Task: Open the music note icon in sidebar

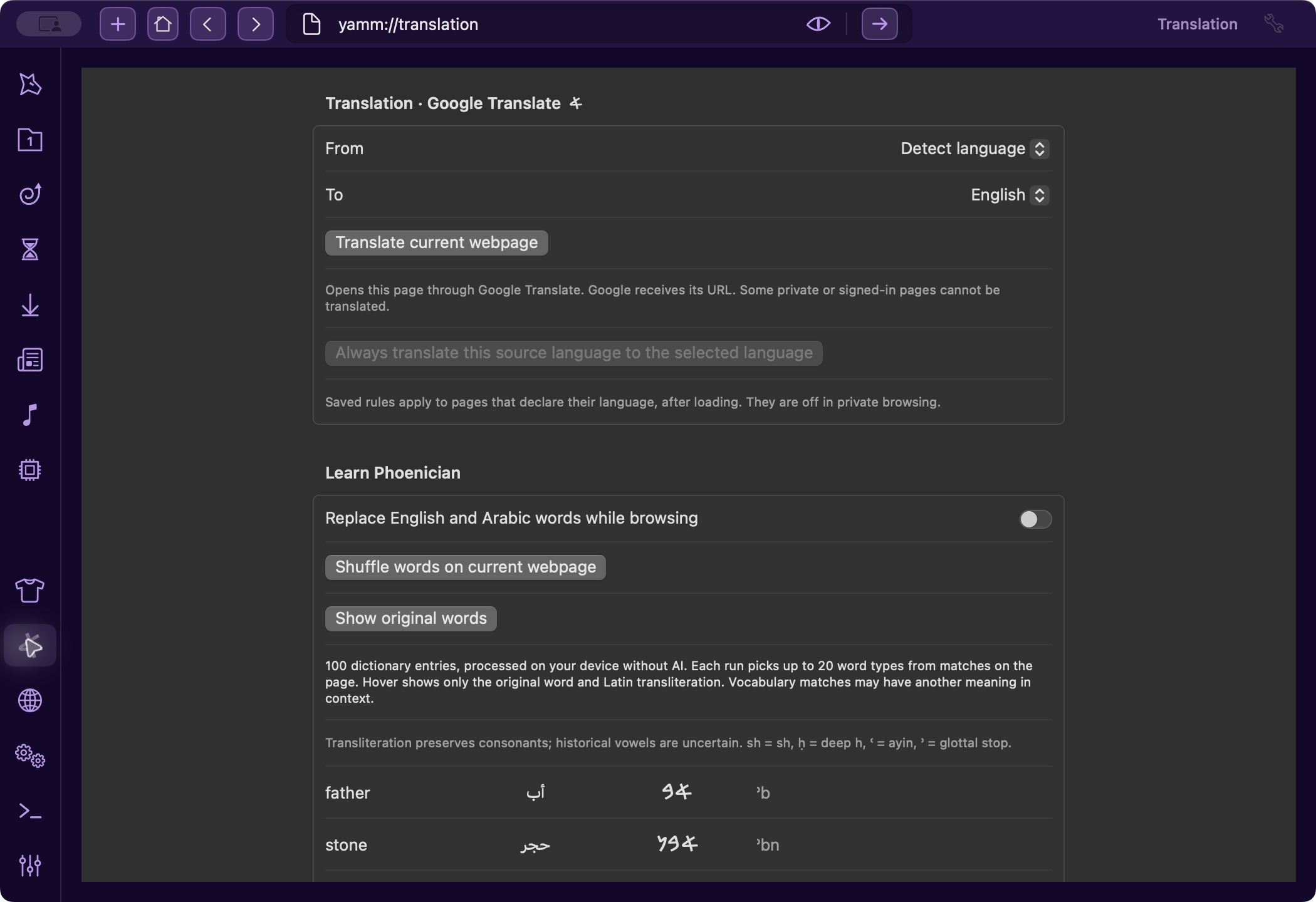Action: pos(30,415)
